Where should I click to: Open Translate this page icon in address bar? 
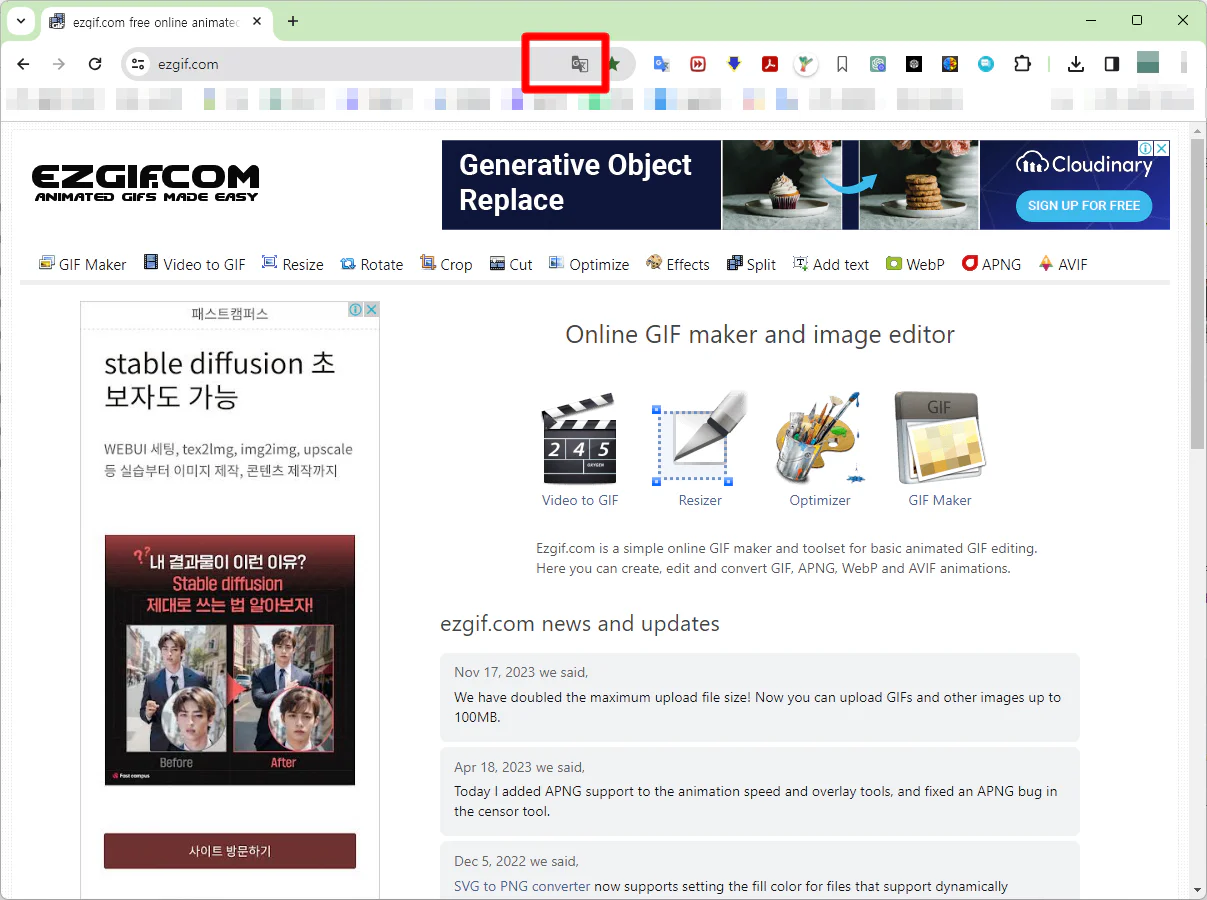click(579, 64)
